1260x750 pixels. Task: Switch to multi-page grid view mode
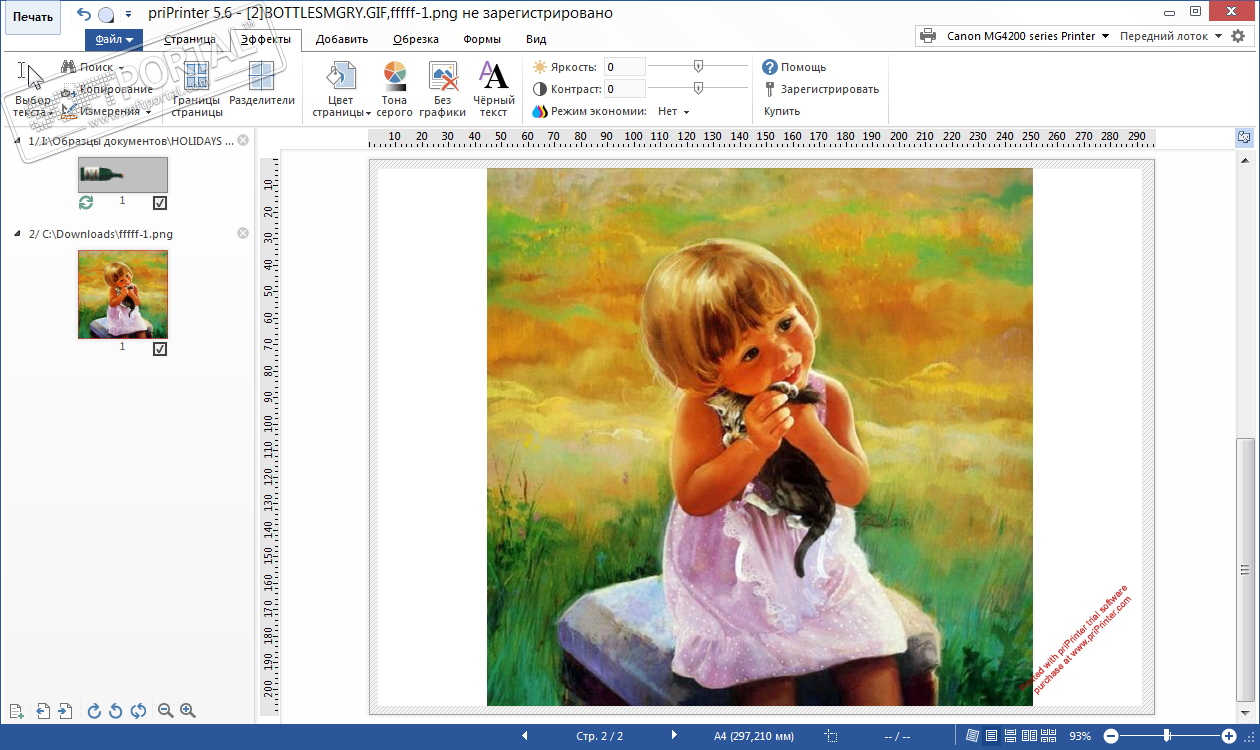pos(1048,736)
